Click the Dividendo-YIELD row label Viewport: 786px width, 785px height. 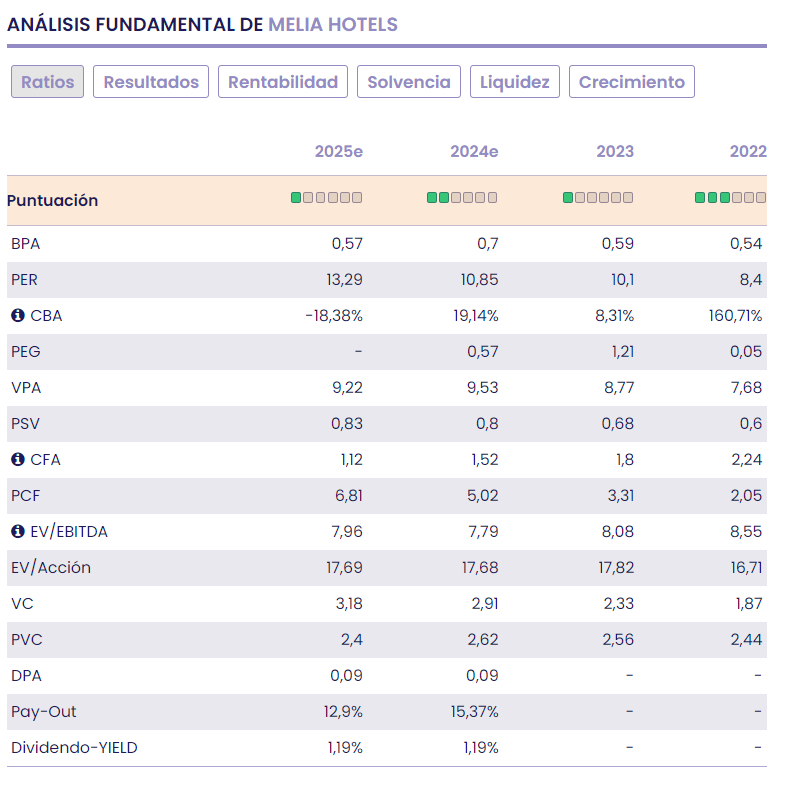(74, 748)
